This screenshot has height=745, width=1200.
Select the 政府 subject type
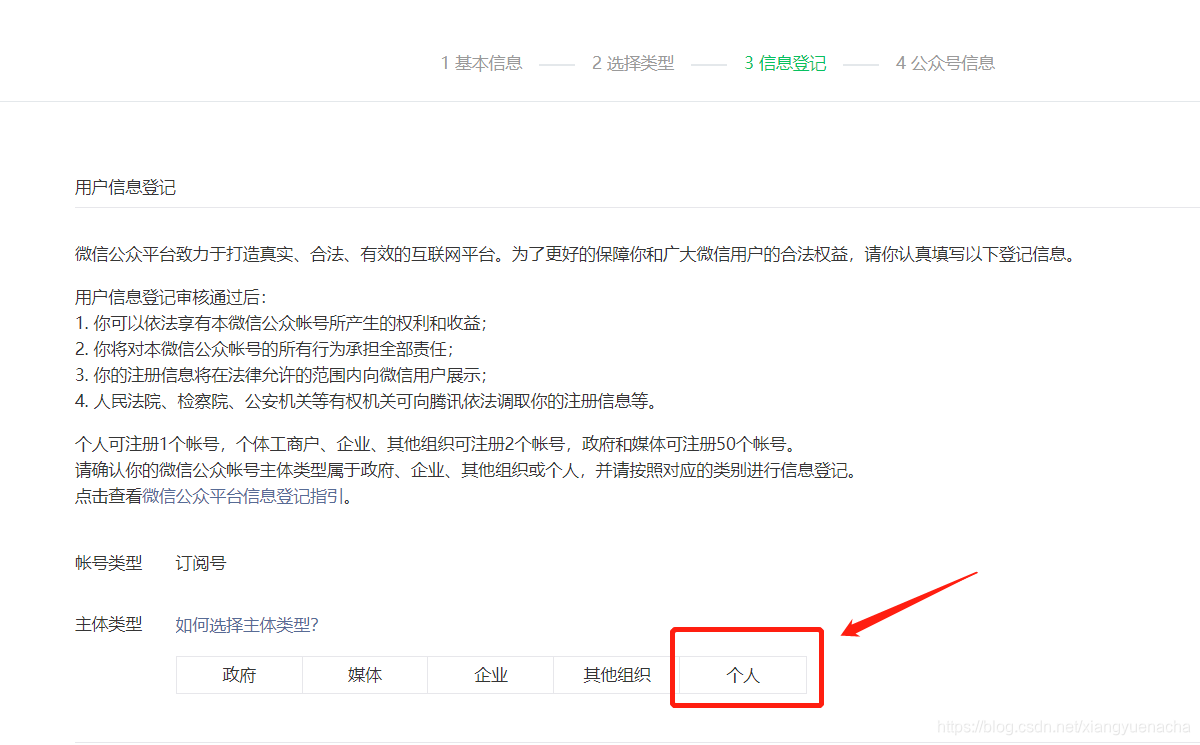pos(239,675)
